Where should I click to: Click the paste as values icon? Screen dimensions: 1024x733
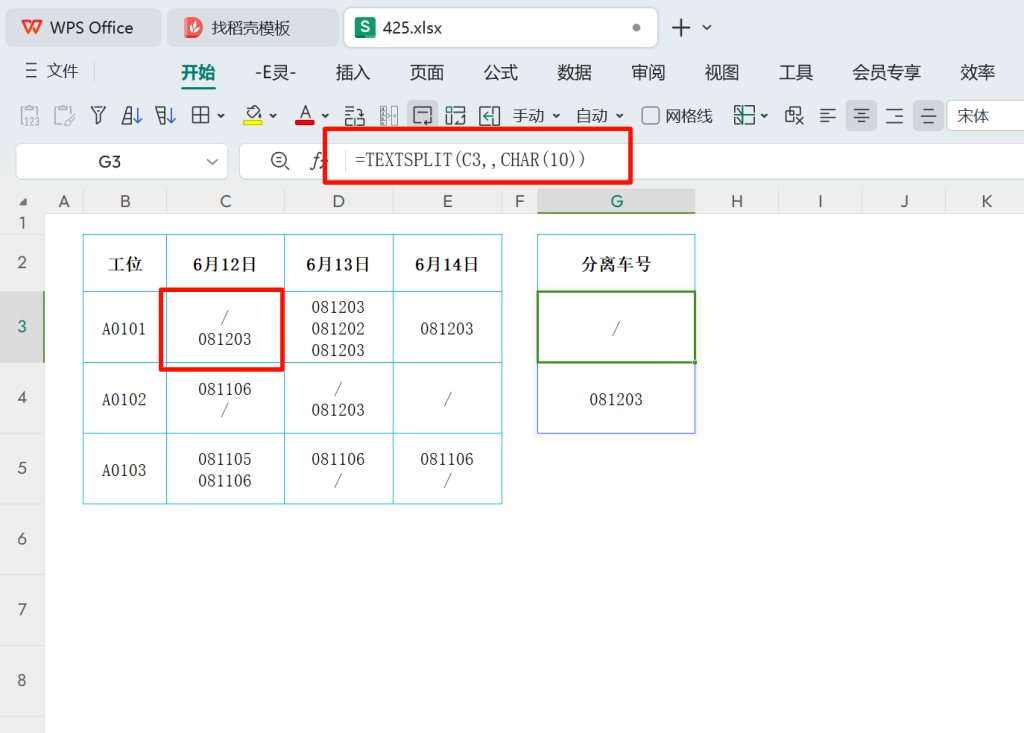[x=30, y=116]
